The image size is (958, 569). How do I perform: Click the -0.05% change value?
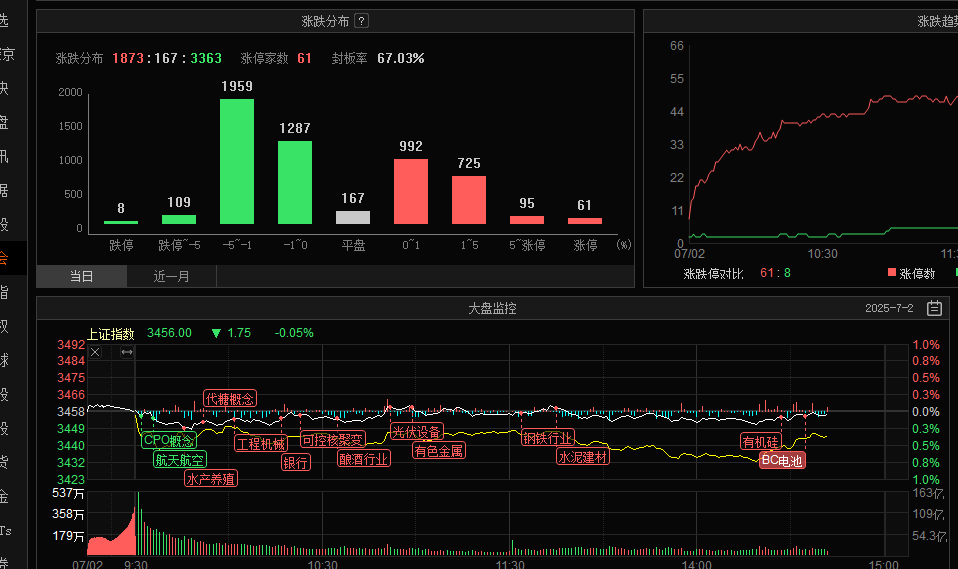(x=294, y=333)
